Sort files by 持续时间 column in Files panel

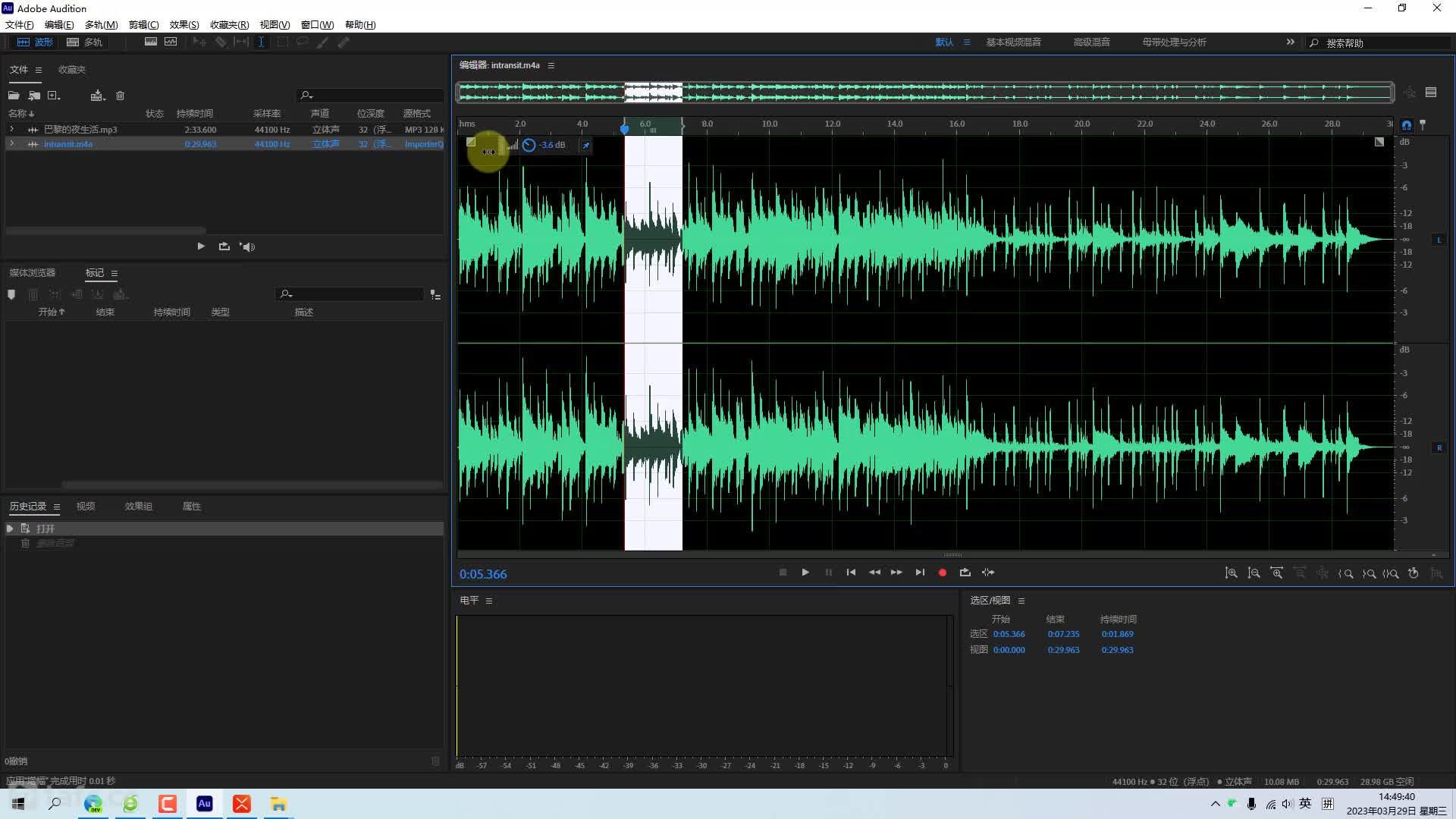(195, 114)
